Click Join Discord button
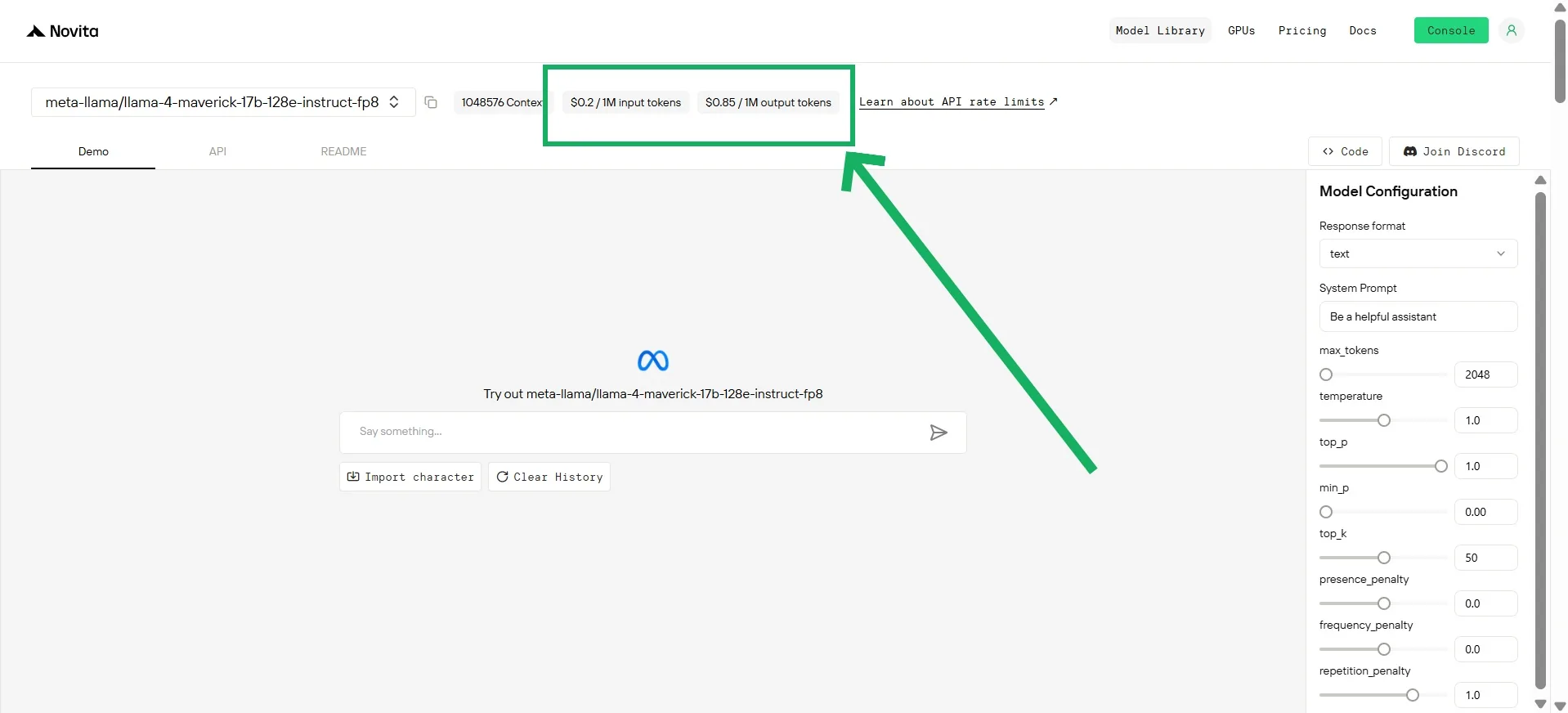 pos(1454,151)
